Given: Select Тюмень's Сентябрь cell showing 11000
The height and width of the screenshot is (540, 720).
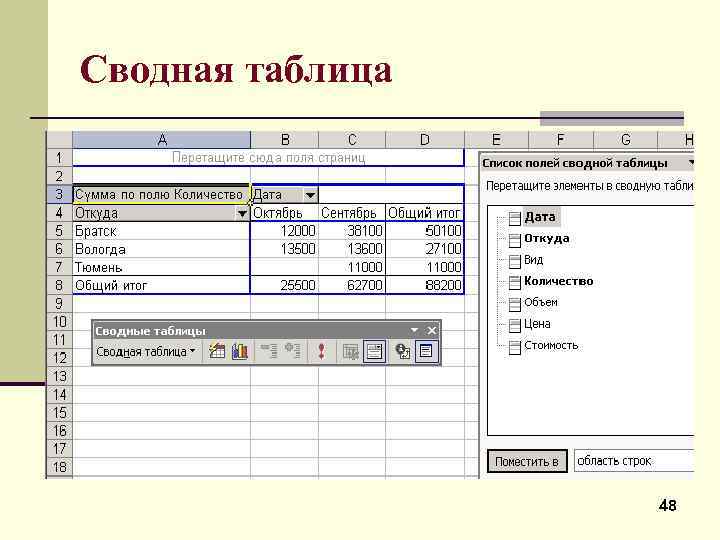Looking at the screenshot, I should 352,267.
